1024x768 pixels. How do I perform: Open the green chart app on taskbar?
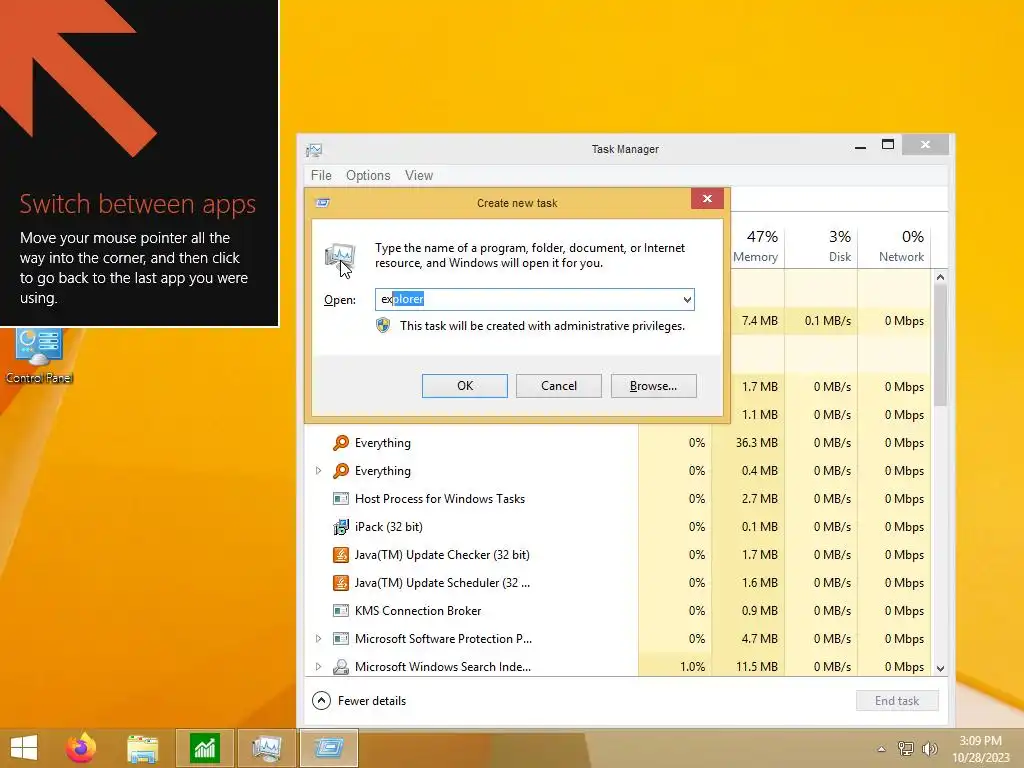204,748
